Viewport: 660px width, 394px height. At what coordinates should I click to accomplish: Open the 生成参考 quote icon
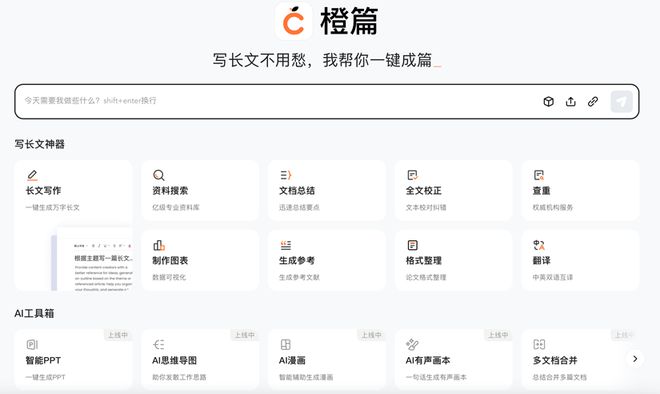285,245
